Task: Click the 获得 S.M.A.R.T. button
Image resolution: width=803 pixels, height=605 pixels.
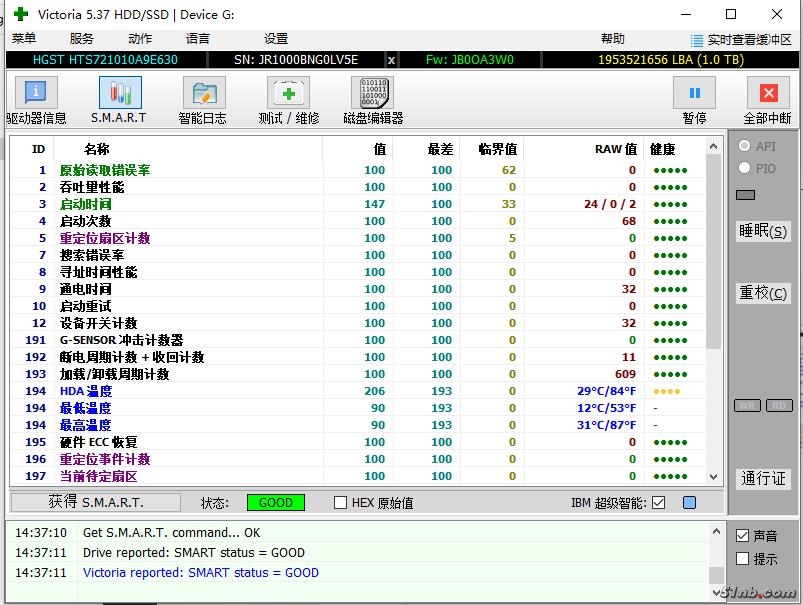Action: click(x=96, y=502)
